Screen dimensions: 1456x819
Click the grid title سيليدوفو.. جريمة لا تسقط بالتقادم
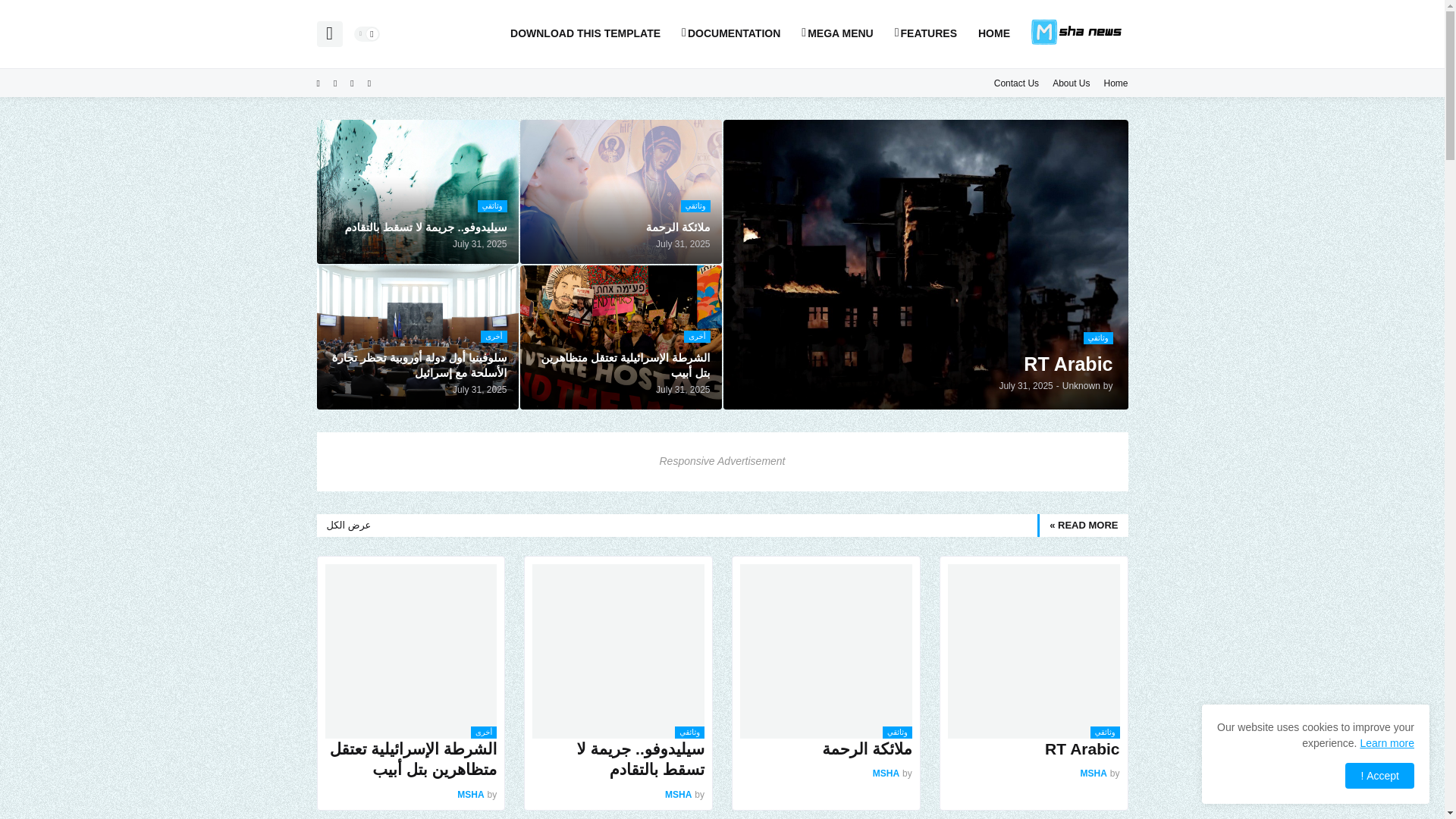[x=641, y=759]
